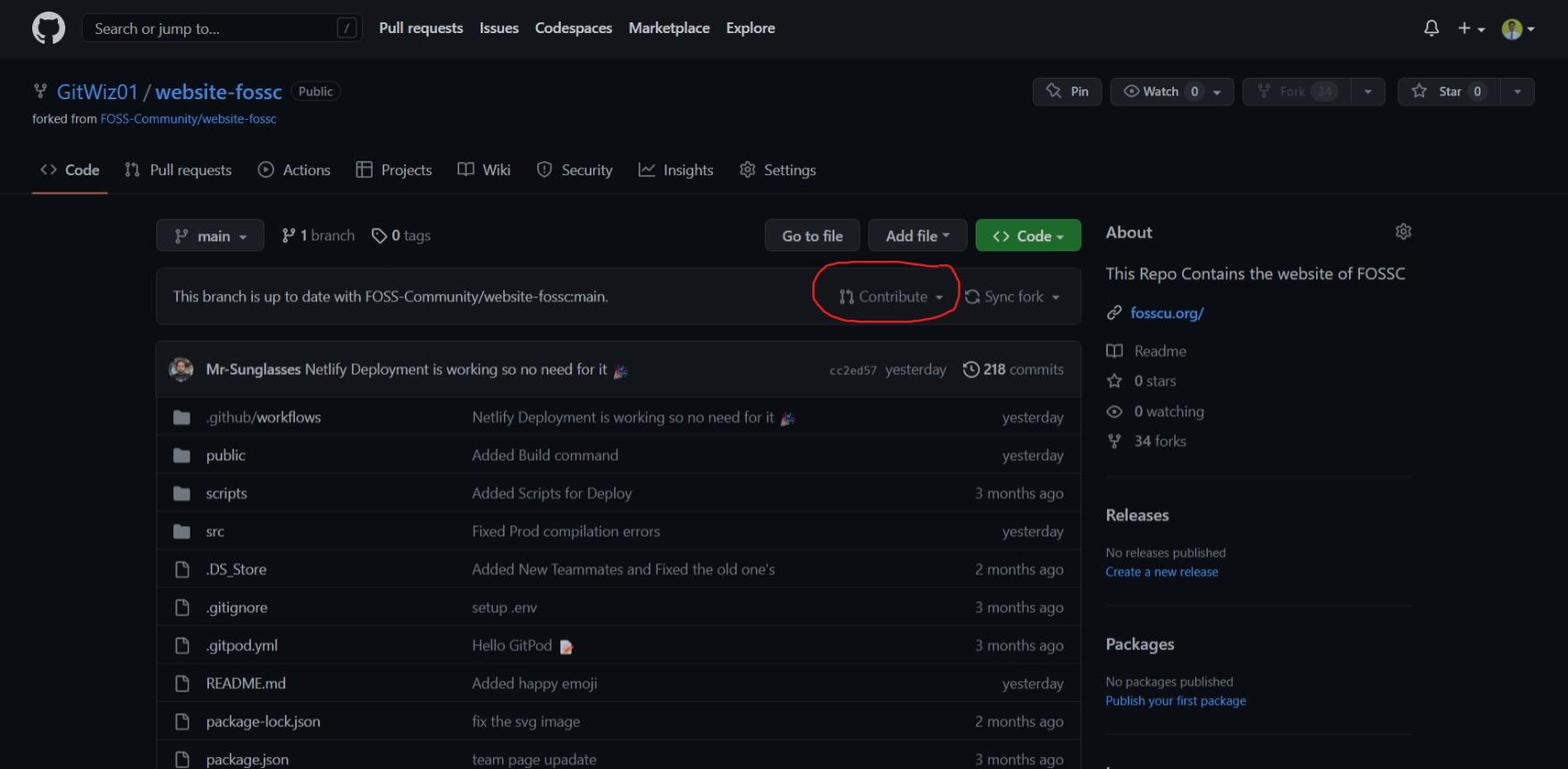Click the Search or jump to field
This screenshot has width=1568, height=769.
click(222, 29)
